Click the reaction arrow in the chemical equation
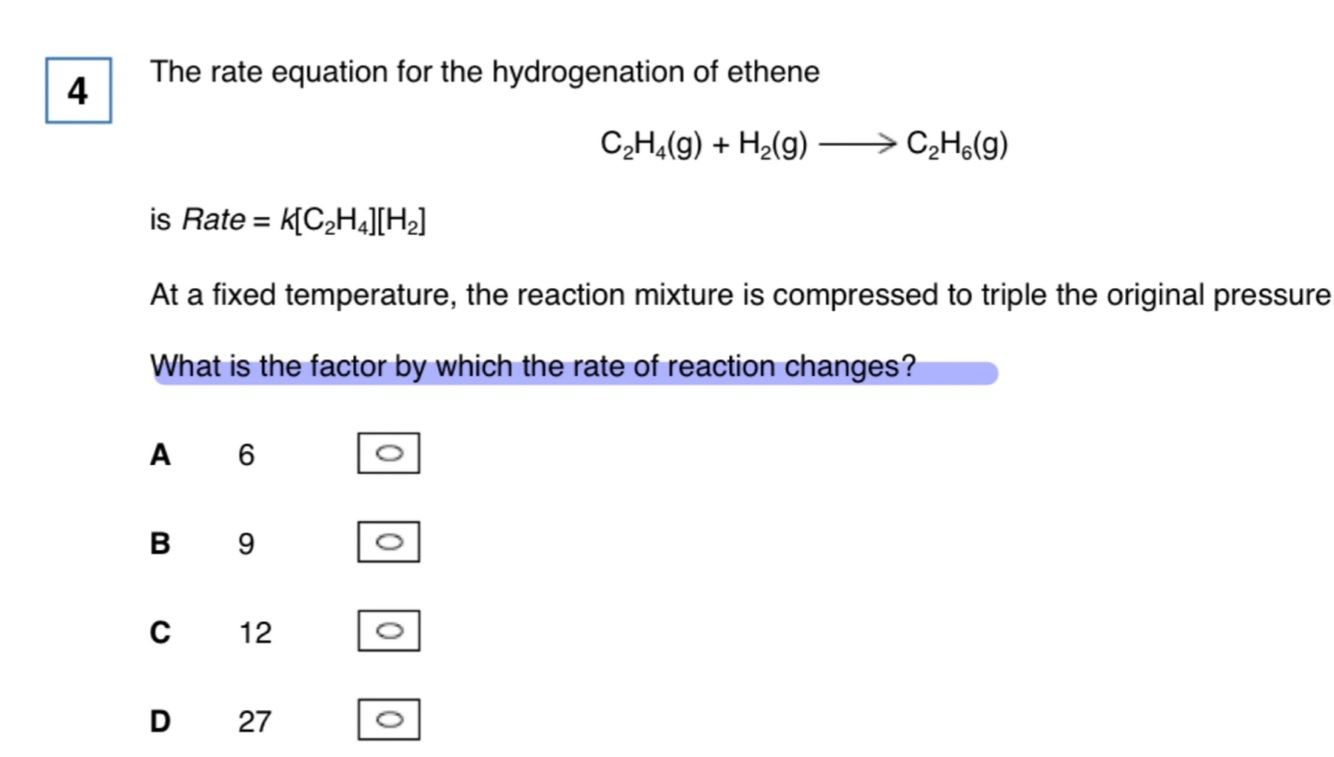 (856, 146)
